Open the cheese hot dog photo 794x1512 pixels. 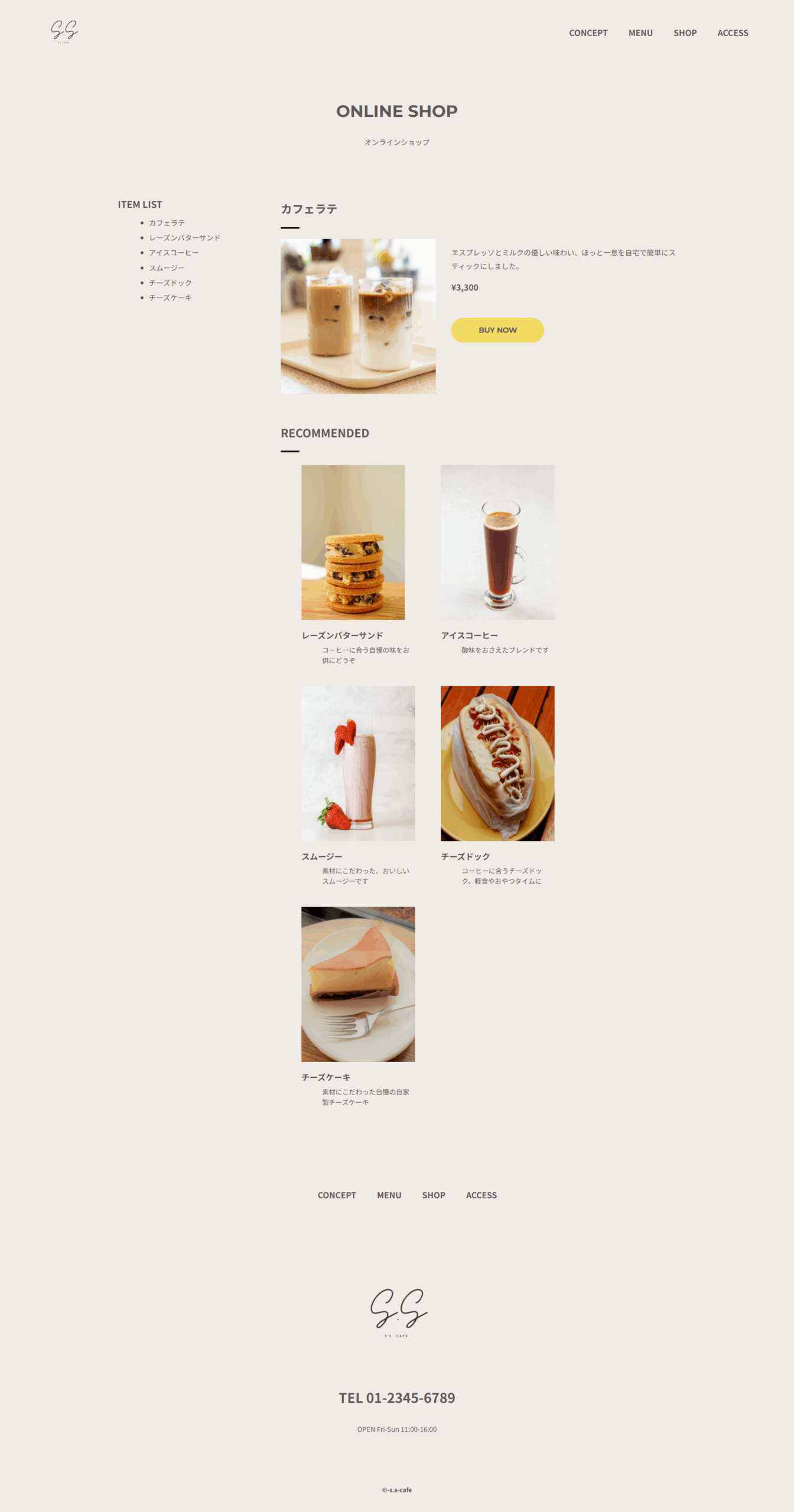click(x=497, y=763)
